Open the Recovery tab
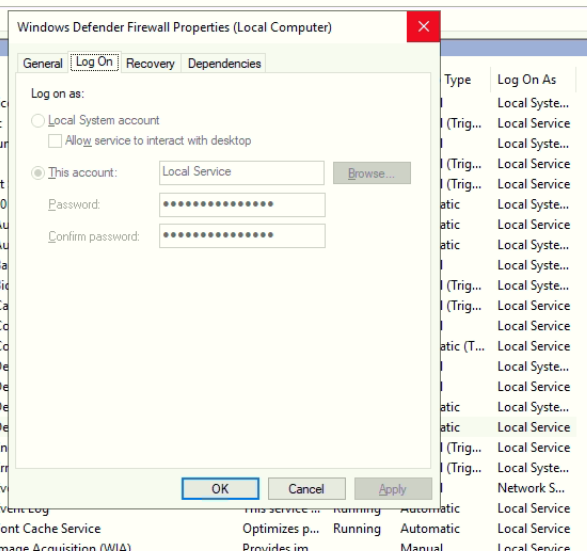The image size is (587, 551). click(x=150, y=63)
